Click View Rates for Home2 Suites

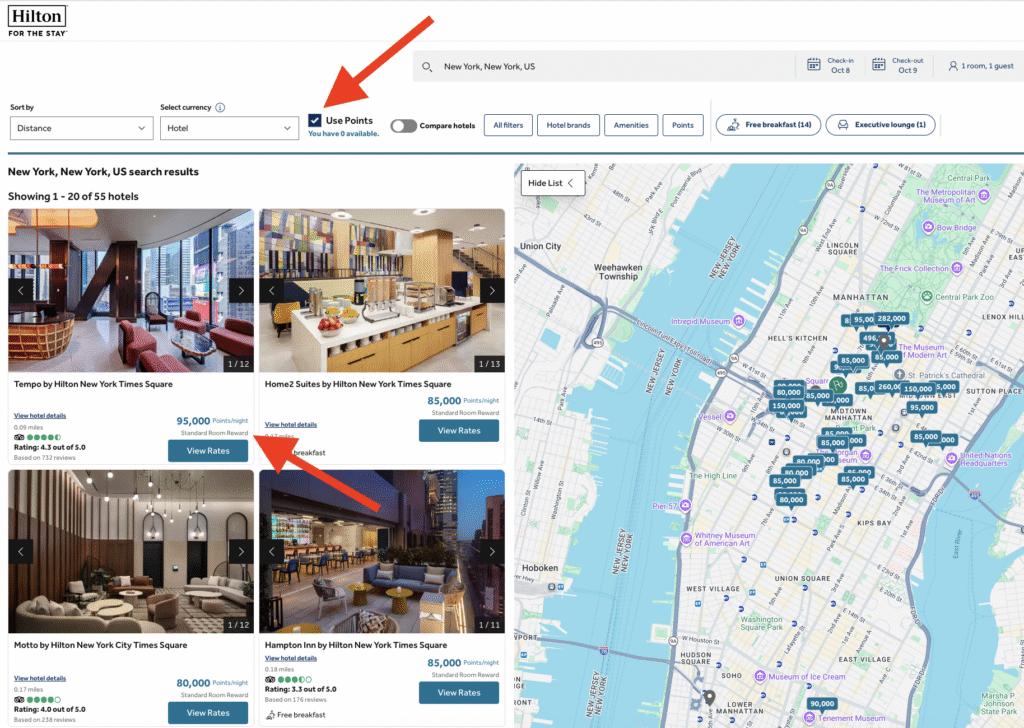(458, 431)
